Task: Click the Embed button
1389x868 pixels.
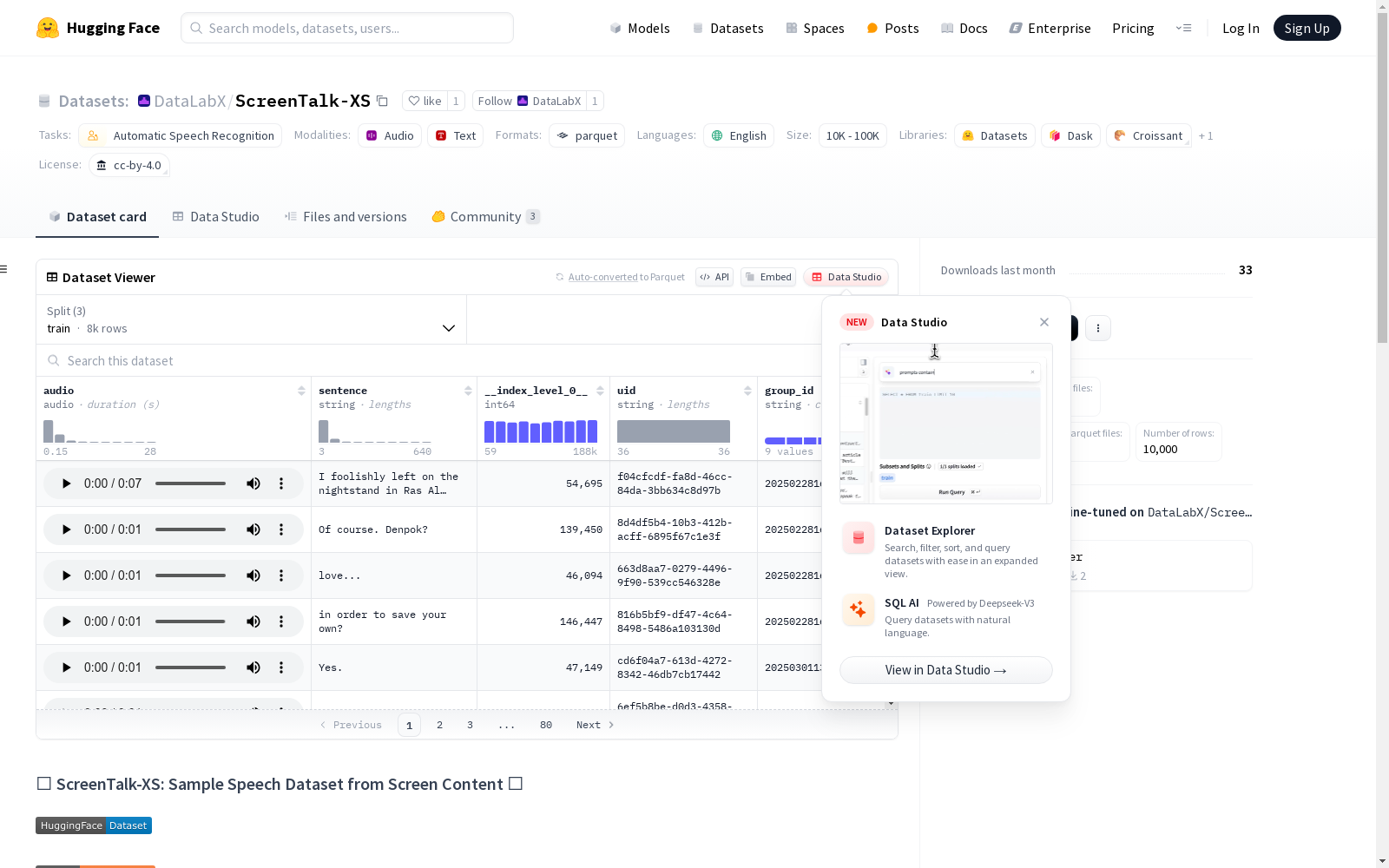Action: (x=768, y=277)
